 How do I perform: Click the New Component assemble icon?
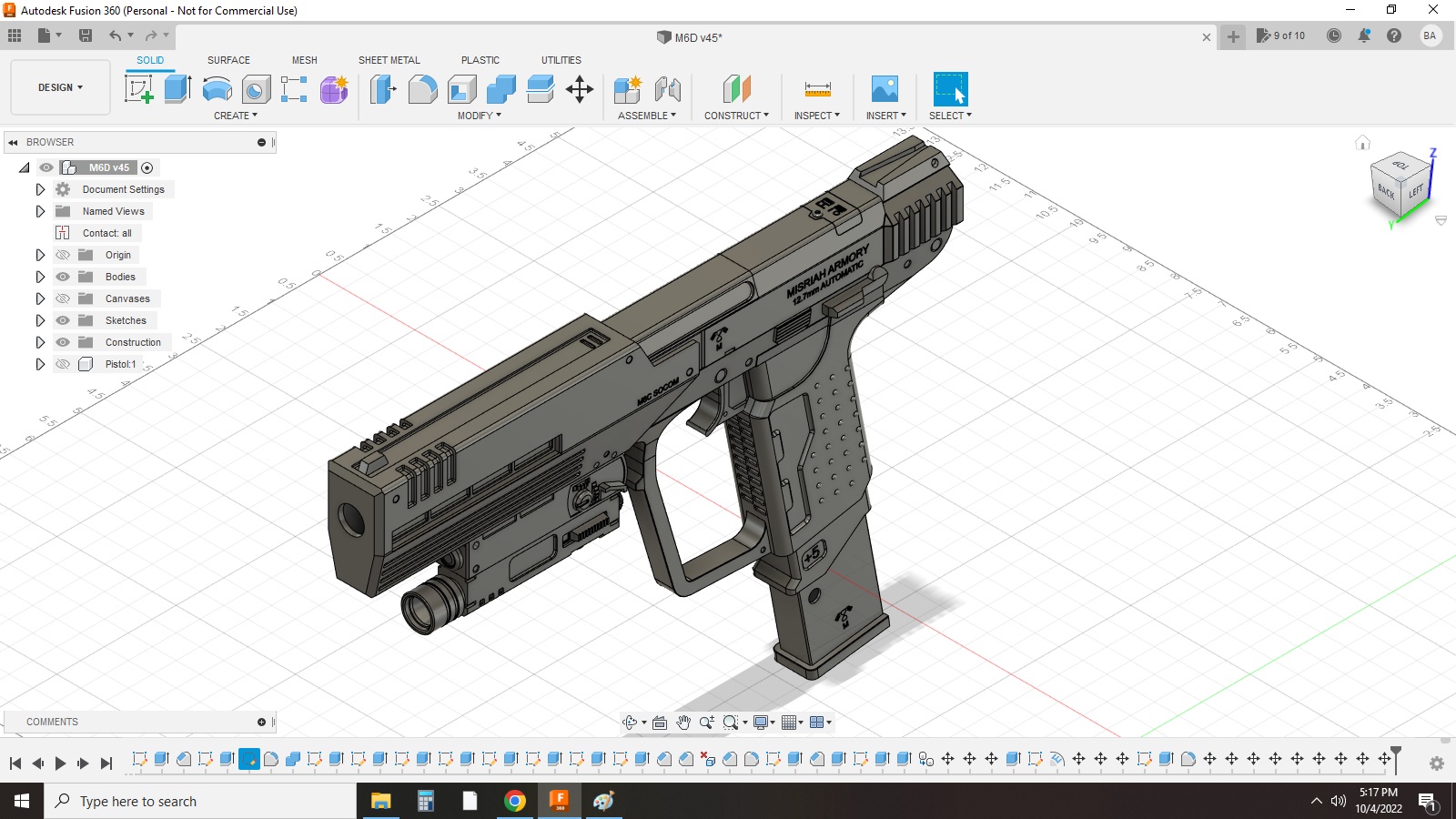(x=627, y=89)
